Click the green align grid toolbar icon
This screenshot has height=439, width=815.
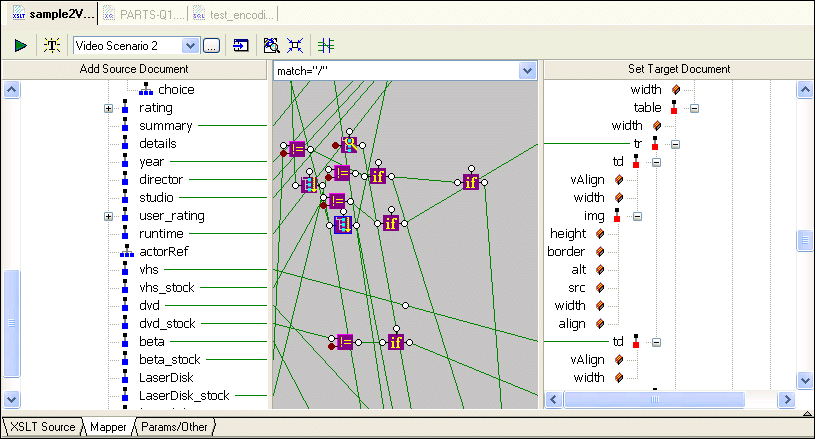tap(326, 45)
